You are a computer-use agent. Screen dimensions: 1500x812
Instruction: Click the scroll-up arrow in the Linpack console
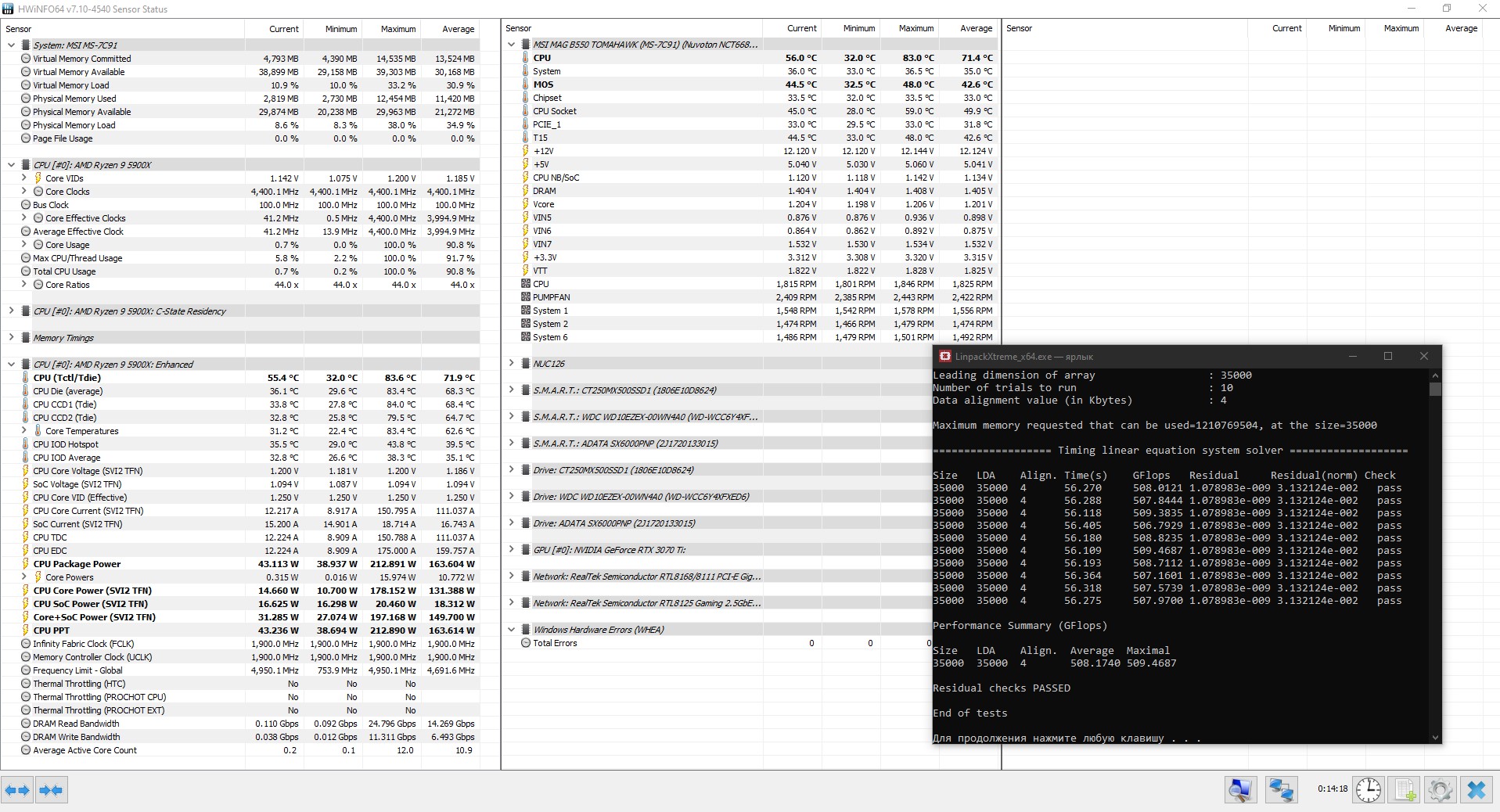(x=1434, y=375)
